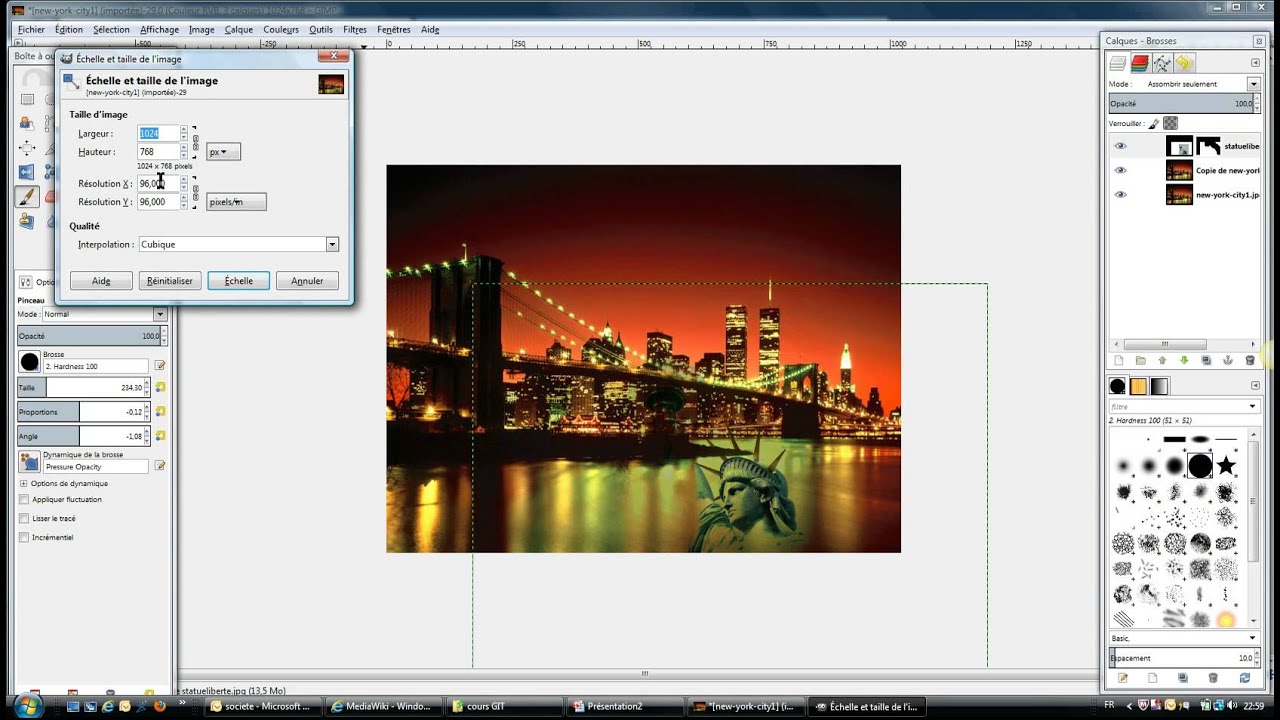This screenshot has width=1280, height=720.
Task: Select the Rectangle Select tool
Action: tap(27, 99)
